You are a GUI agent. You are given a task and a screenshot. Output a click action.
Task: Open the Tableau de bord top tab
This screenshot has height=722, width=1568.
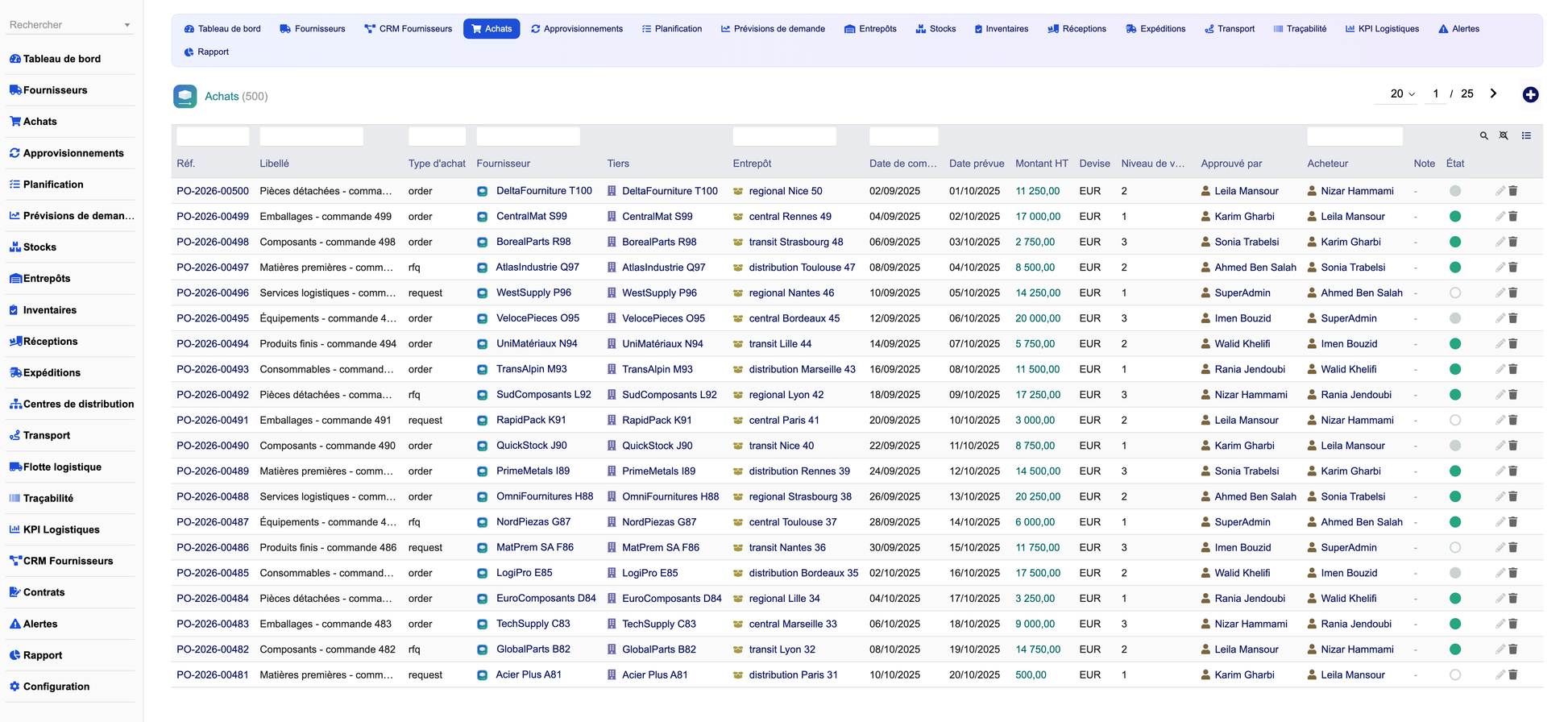click(222, 29)
